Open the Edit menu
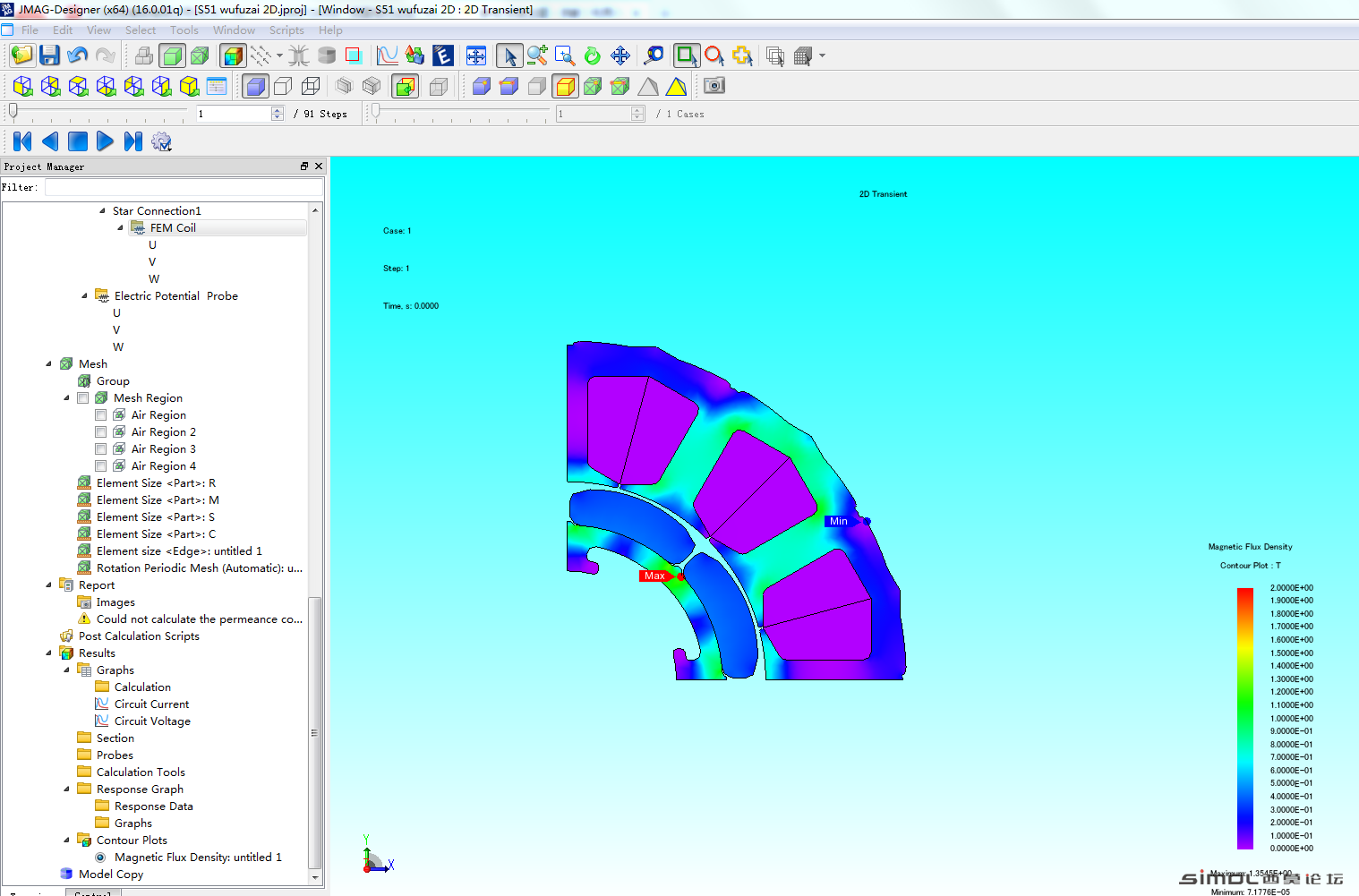 click(x=63, y=30)
